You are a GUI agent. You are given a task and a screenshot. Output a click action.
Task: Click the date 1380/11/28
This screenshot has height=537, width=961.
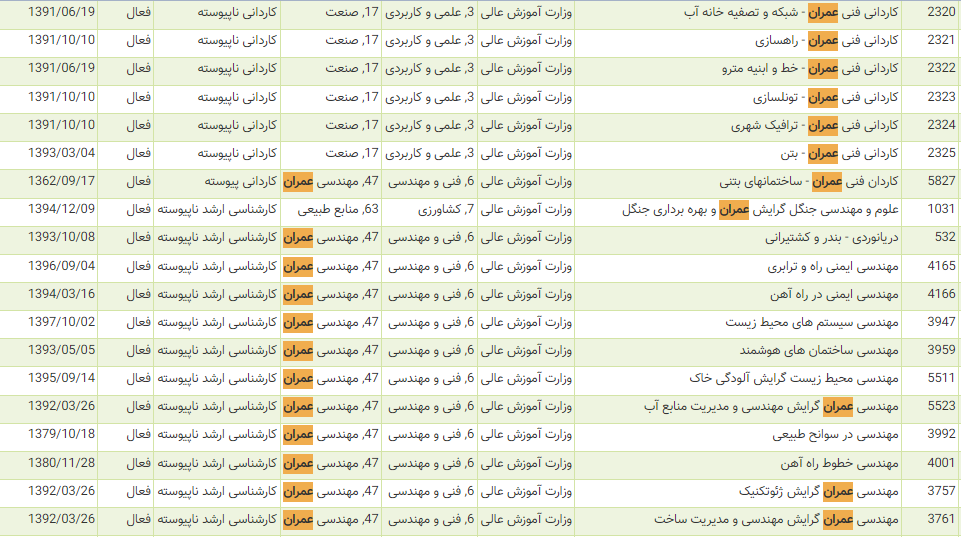(x=62, y=463)
